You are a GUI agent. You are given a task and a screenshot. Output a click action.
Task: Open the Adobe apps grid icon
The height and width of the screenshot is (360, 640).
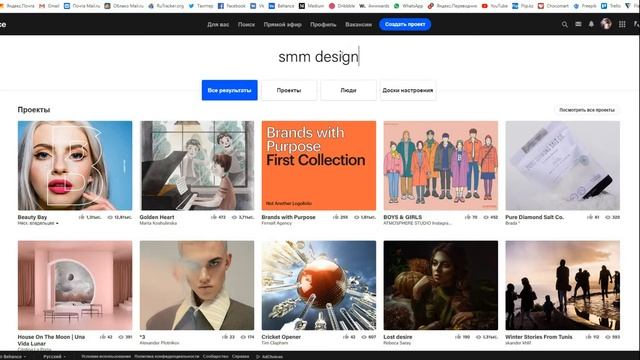point(622,24)
